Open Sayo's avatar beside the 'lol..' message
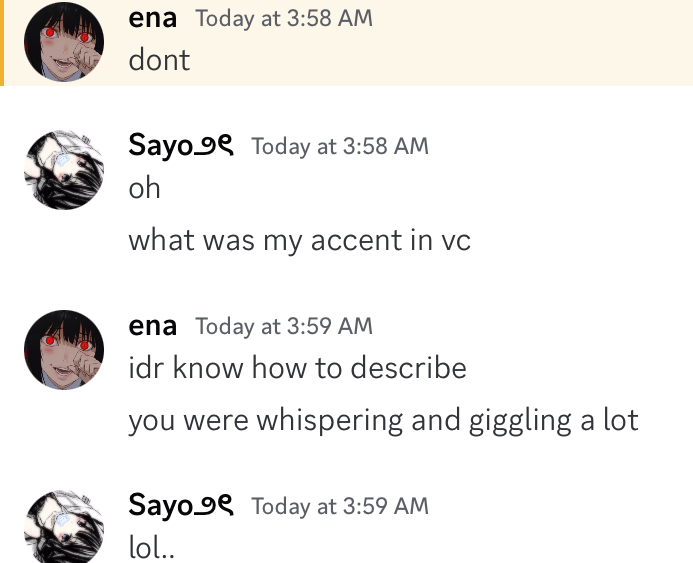Image resolution: width=693 pixels, height=563 pixels. coord(64,528)
